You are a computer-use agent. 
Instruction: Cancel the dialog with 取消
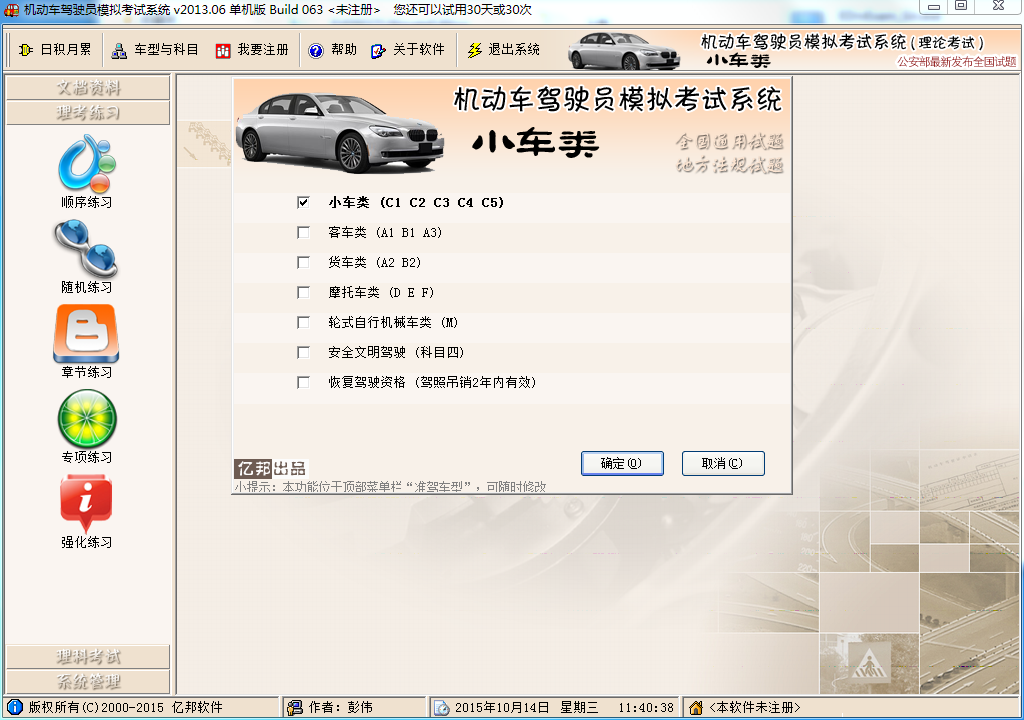tap(723, 463)
